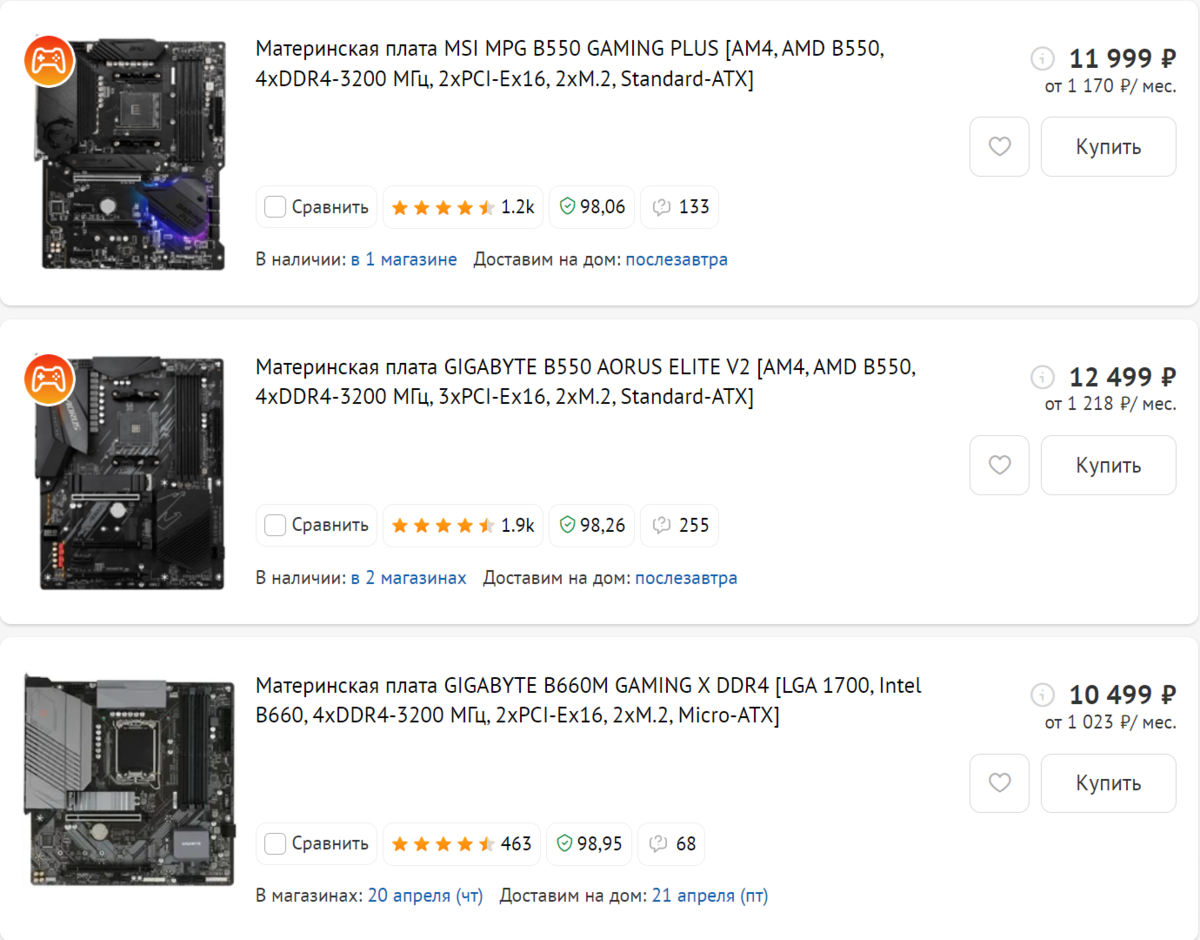This screenshot has width=1200, height=940.
Task: Open the 'в 2 магазинах' availability link
Action: pos(408,578)
